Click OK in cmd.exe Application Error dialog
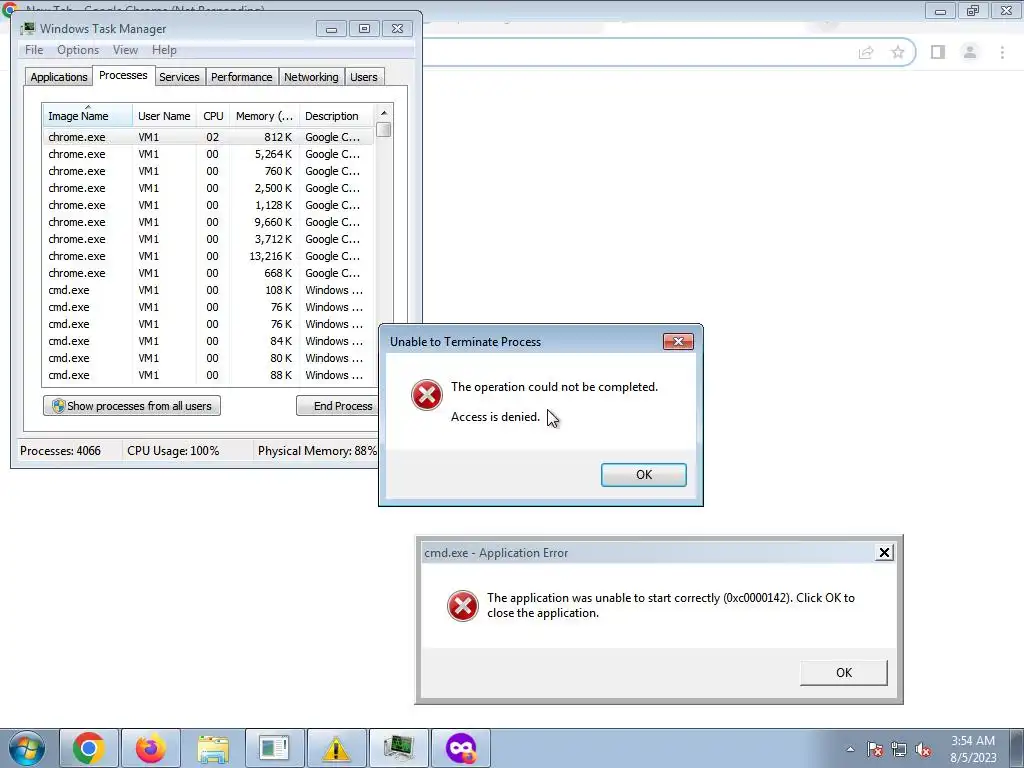 pyautogui.click(x=844, y=672)
